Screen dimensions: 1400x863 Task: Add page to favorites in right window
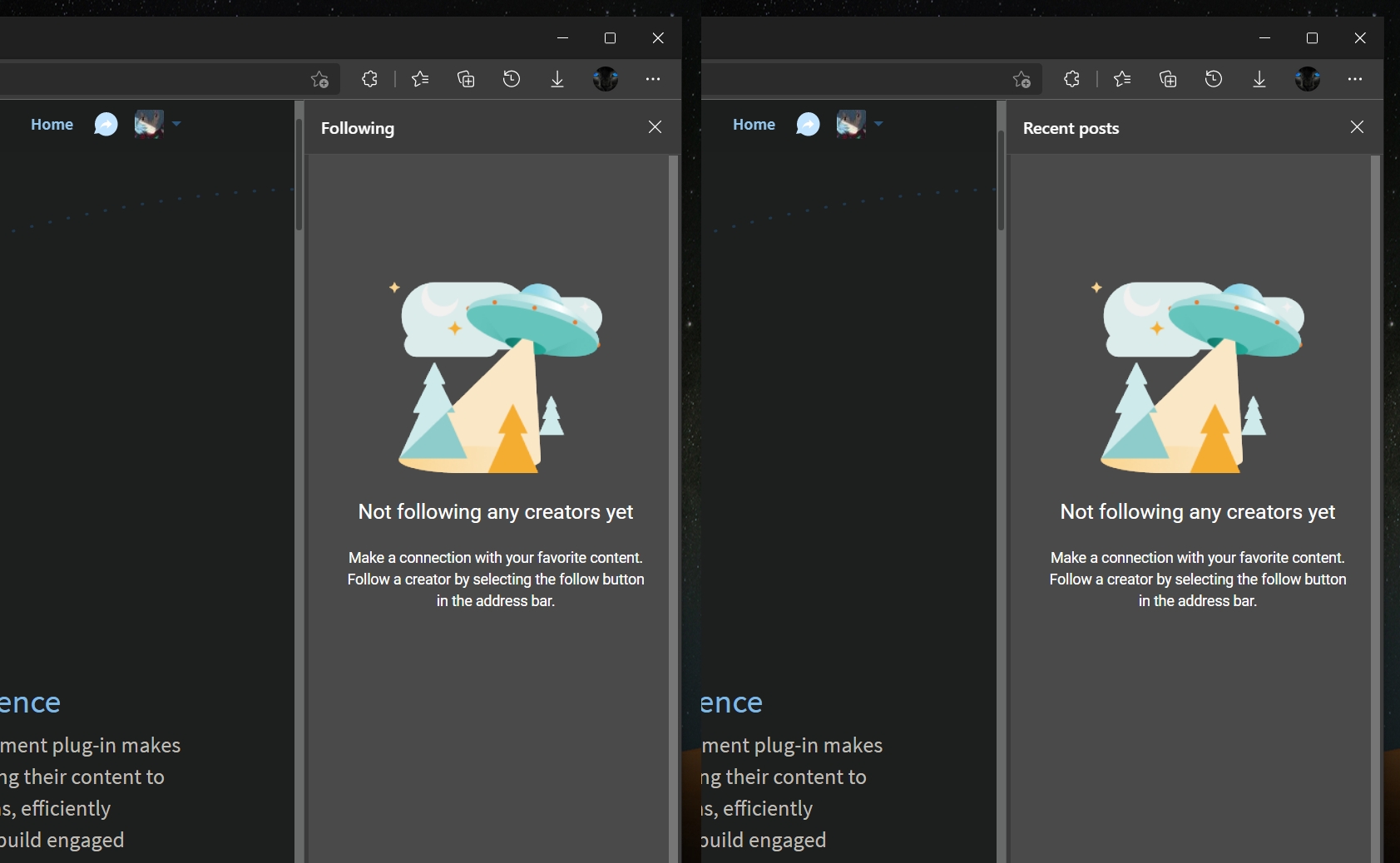[x=1022, y=79]
